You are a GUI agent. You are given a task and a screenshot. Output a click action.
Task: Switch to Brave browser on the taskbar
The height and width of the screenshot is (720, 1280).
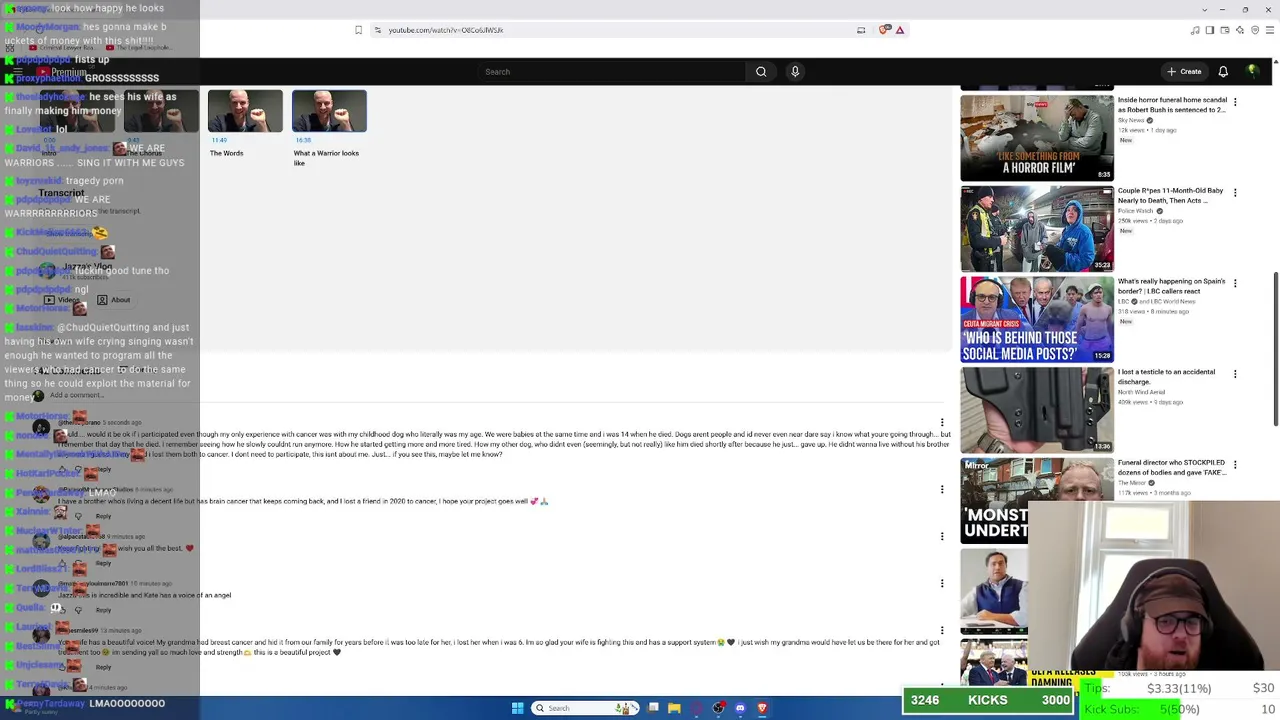tap(762, 708)
